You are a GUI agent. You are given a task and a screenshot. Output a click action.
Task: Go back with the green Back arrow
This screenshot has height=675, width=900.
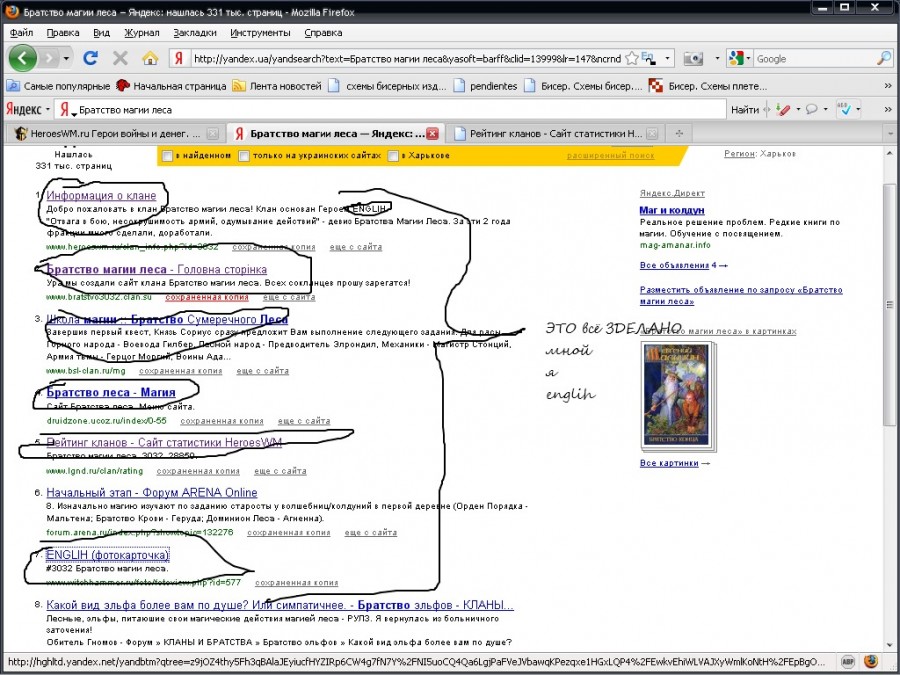click(x=23, y=58)
